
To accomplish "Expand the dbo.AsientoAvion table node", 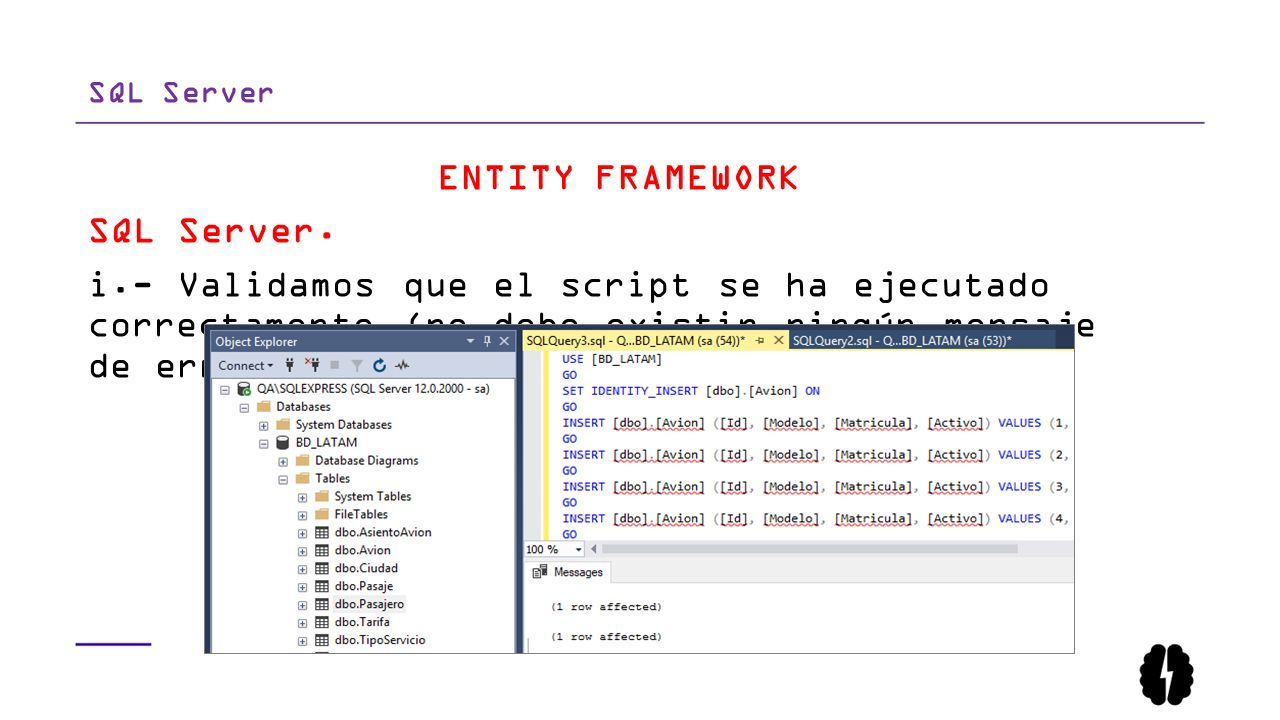I will click(302, 533).
